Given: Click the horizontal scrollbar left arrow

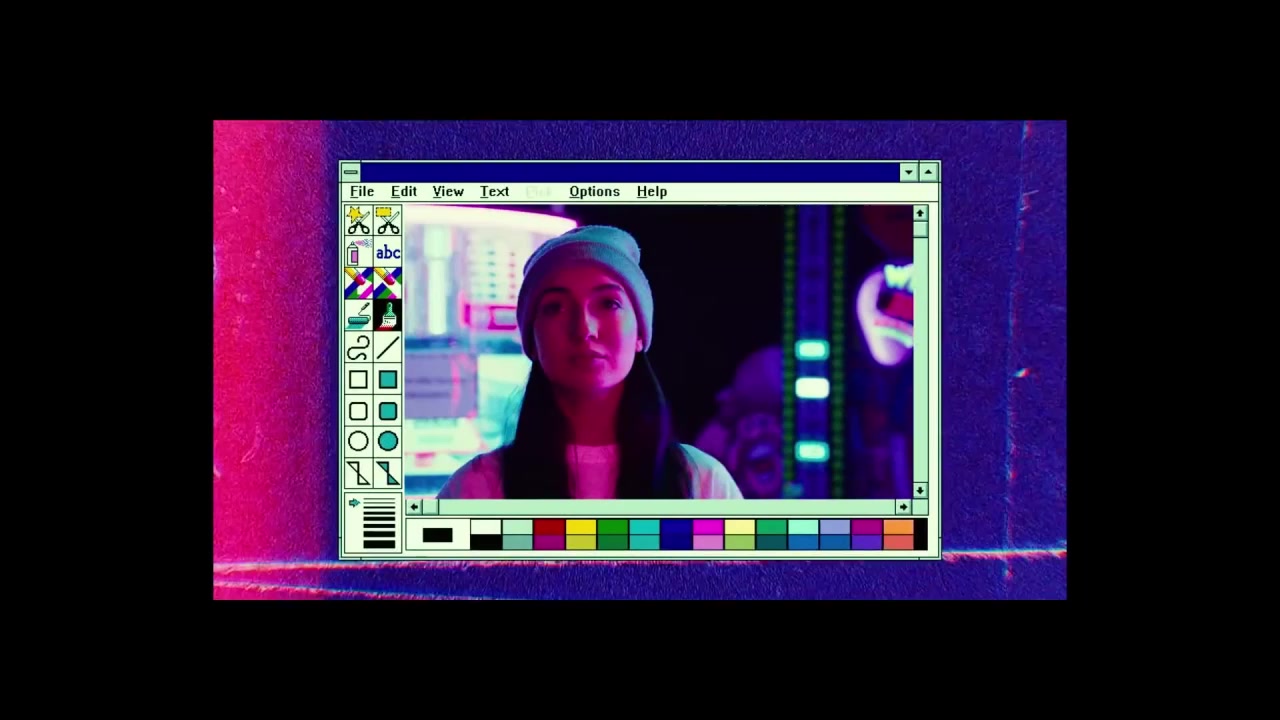Looking at the screenshot, I should (414, 507).
